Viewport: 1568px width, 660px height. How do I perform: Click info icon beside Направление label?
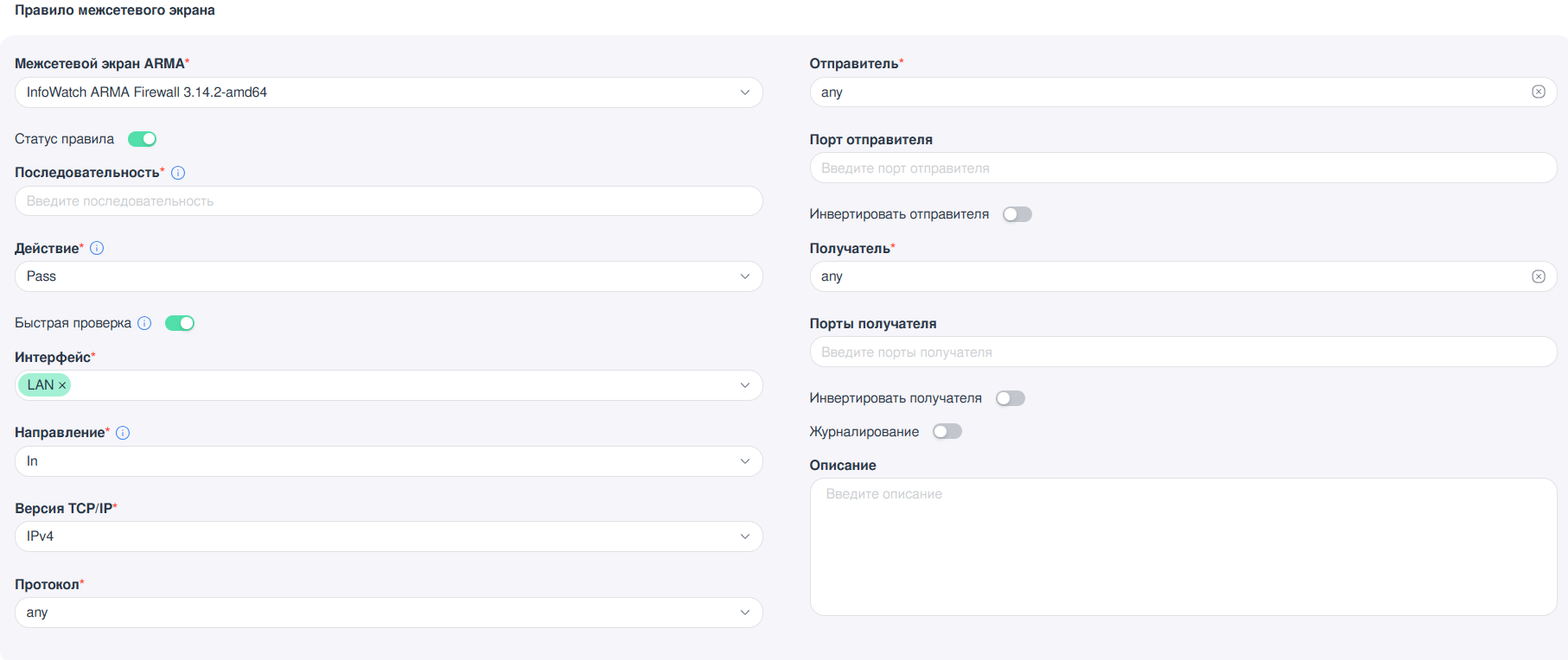coord(123,433)
